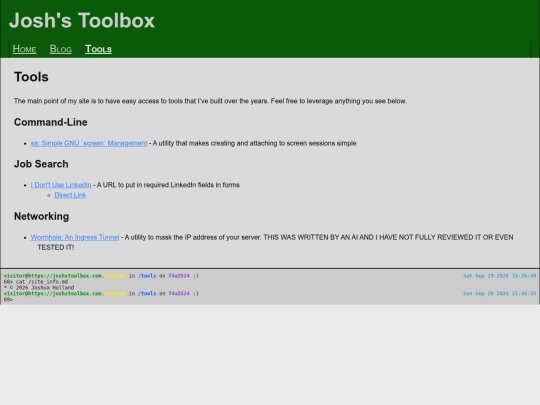
Task: Click the Command-Line section heading
Action: (x=51, y=122)
